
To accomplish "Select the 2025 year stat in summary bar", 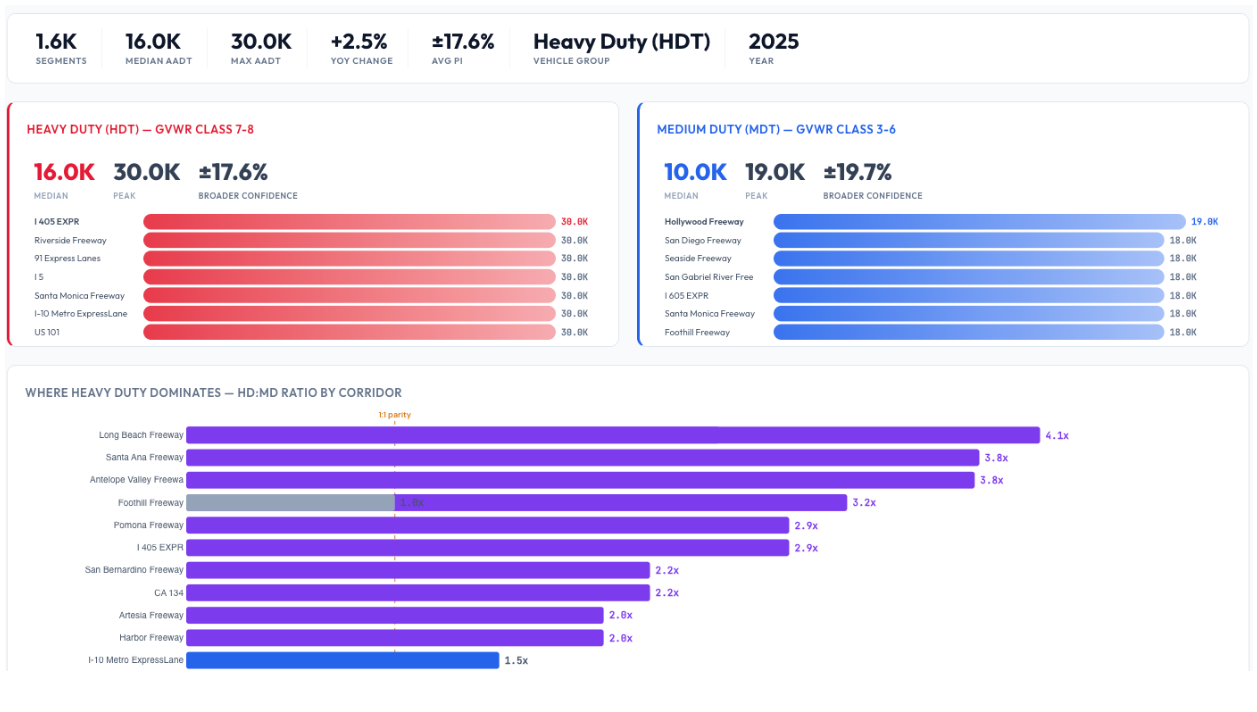I will [773, 48].
